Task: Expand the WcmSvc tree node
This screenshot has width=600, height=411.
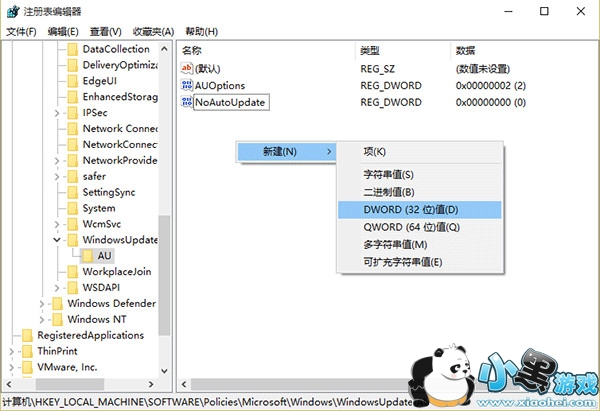Action: [x=57, y=224]
